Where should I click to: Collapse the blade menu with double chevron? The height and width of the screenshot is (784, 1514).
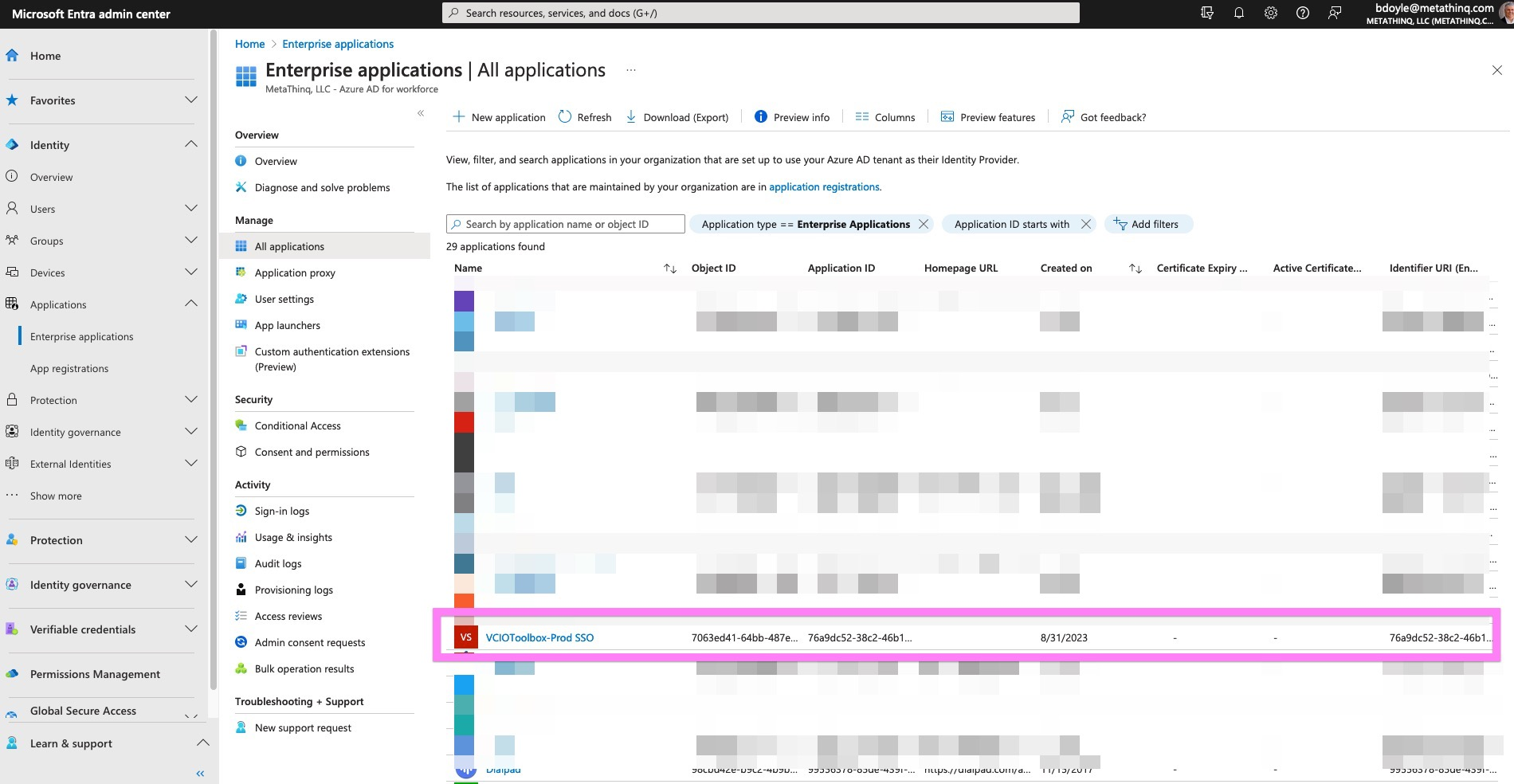421,113
